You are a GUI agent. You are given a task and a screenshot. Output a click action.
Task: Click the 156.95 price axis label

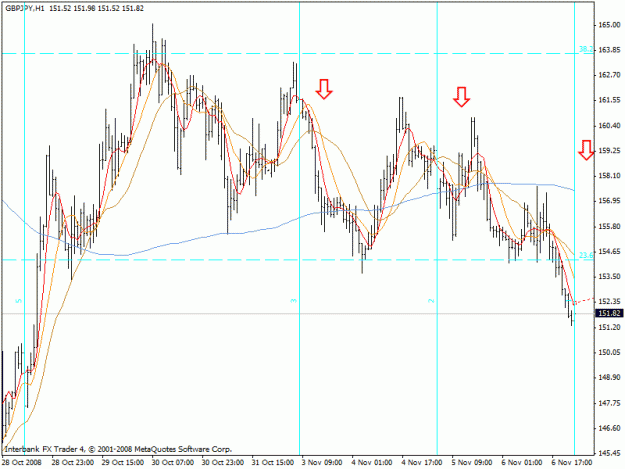click(609, 201)
